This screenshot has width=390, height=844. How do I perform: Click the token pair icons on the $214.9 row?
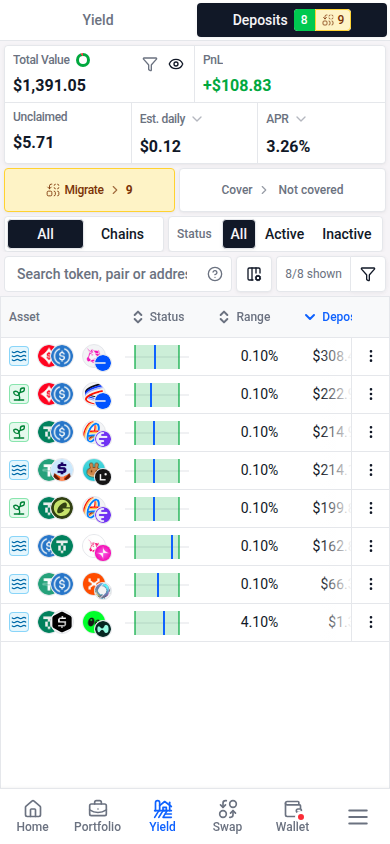click(x=55, y=432)
